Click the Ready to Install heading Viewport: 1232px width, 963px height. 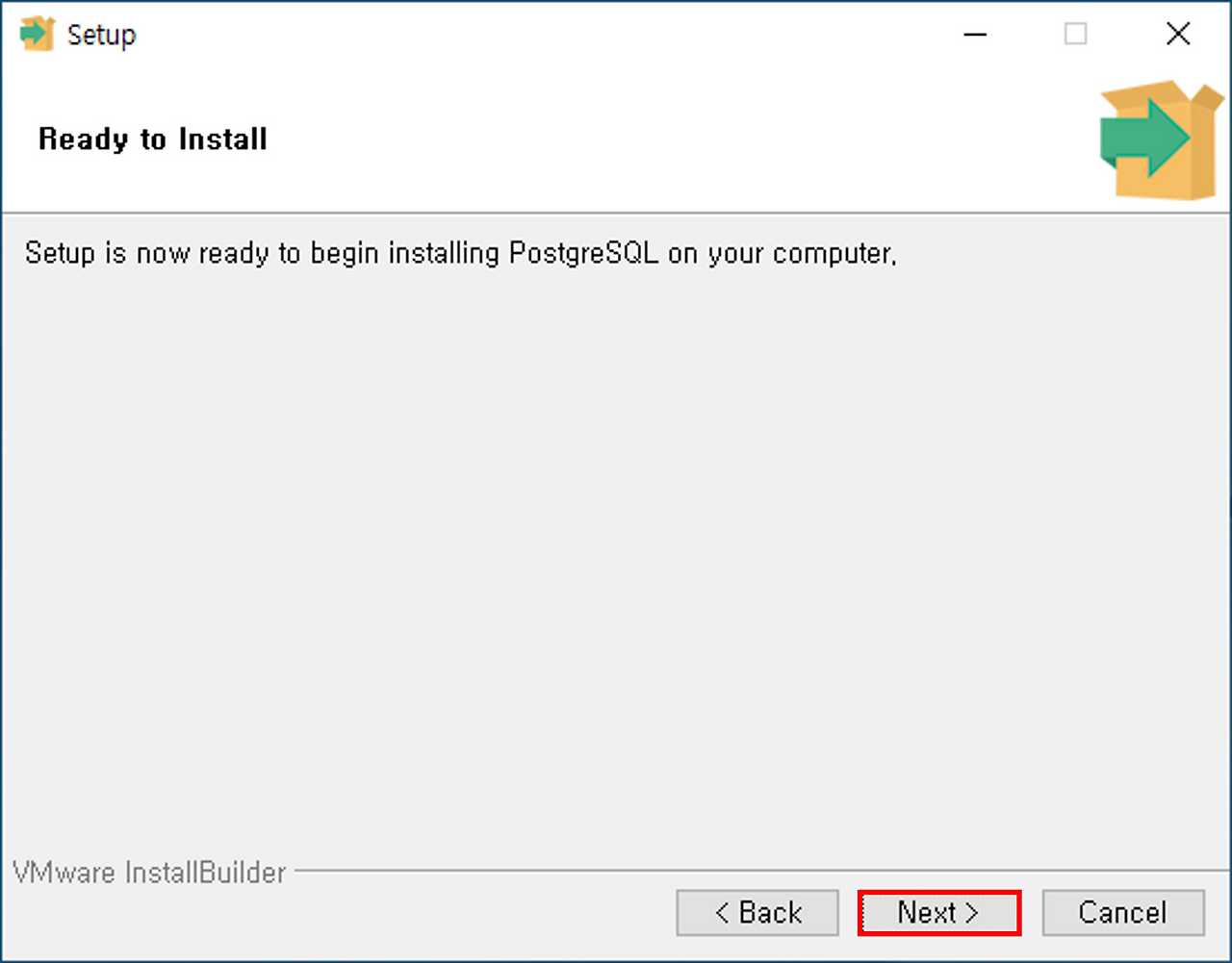151,139
